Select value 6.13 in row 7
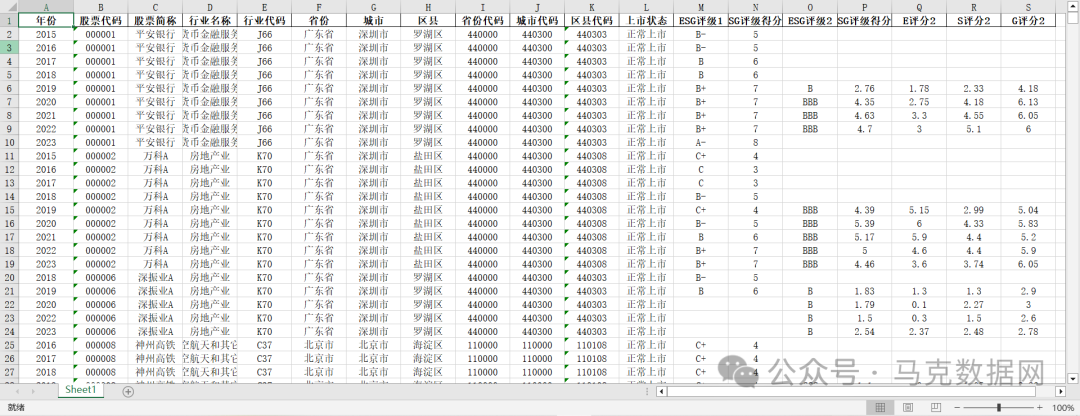The height and width of the screenshot is (416, 1080). pyautogui.click(x=1028, y=102)
